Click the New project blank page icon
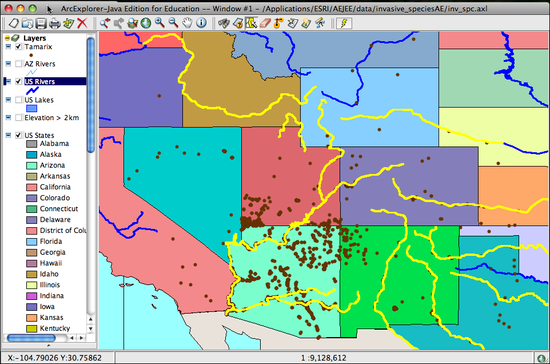The width and height of the screenshot is (550, 364). [x=14, y=23]
